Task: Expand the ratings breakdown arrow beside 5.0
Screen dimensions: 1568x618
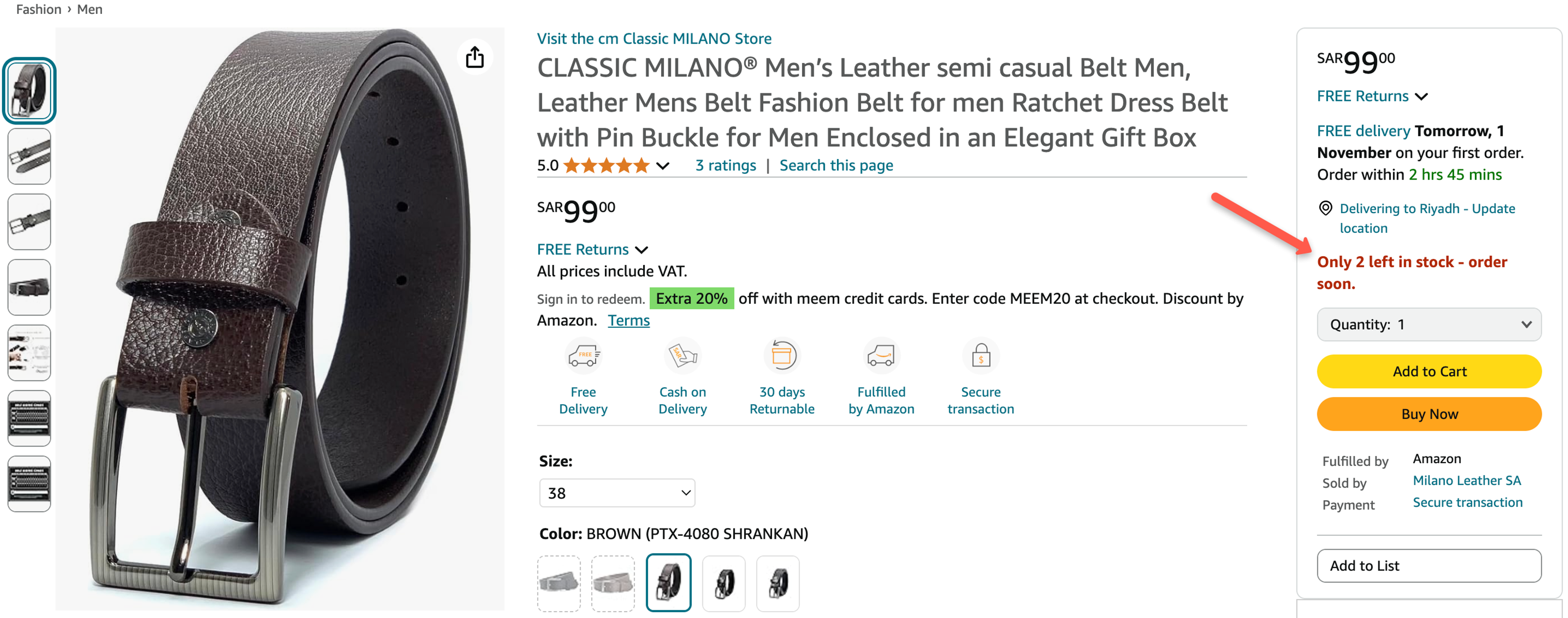Action: click(663, 165)
